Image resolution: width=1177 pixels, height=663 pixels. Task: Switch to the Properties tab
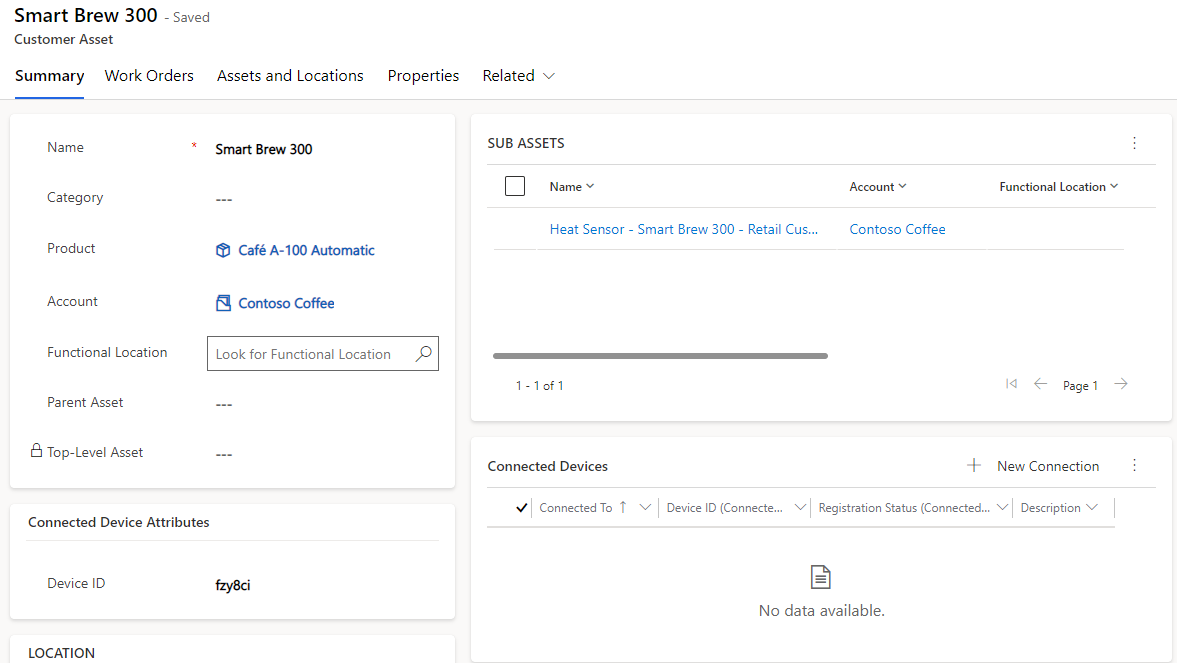422,75
